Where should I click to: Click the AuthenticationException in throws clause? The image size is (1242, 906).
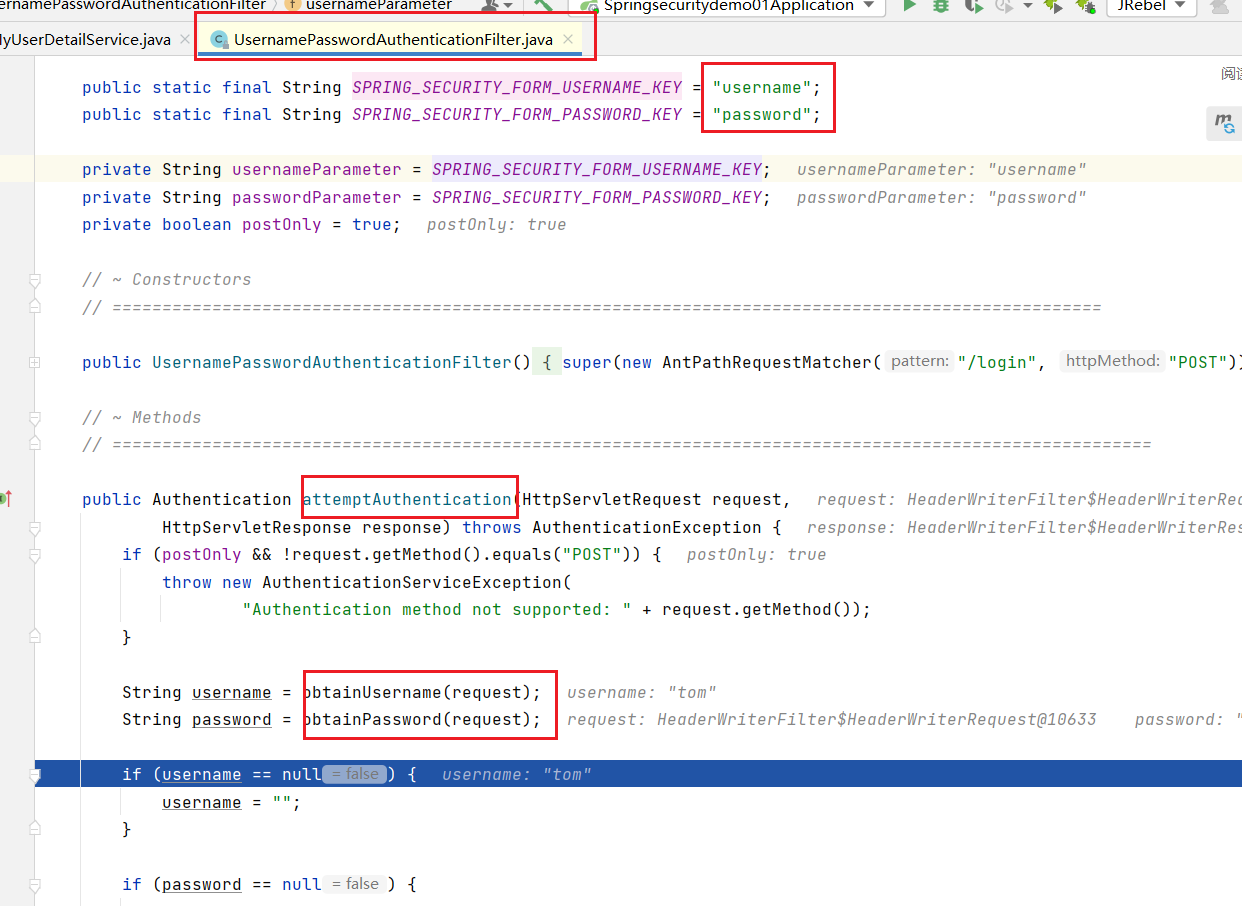[x=647, y=527]
